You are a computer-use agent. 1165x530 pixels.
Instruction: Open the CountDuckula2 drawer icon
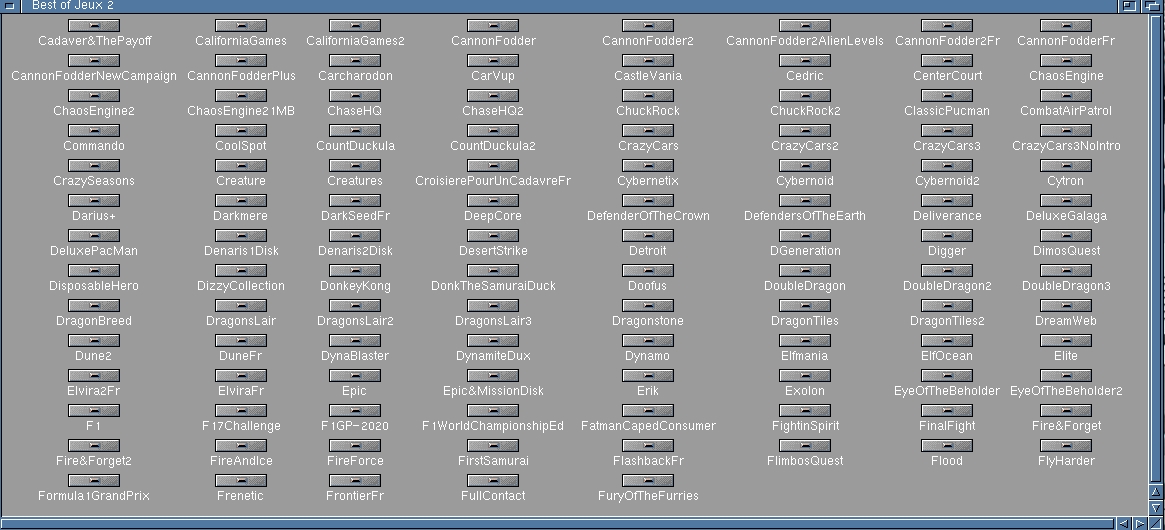click(x=493, y=130)
